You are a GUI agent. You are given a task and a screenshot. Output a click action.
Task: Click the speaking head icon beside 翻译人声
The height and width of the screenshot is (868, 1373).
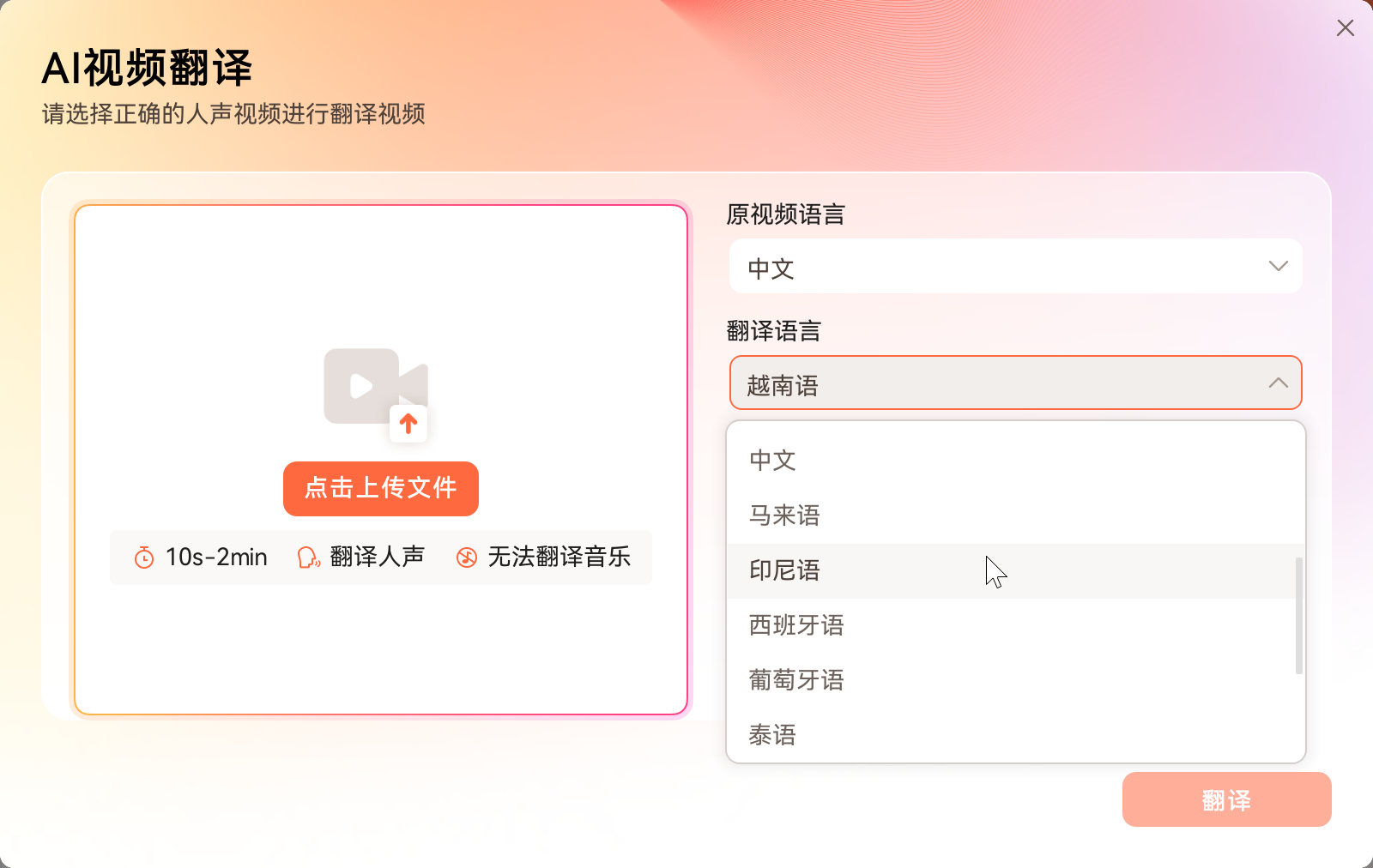pyautogui.click(x=308, y=558)
